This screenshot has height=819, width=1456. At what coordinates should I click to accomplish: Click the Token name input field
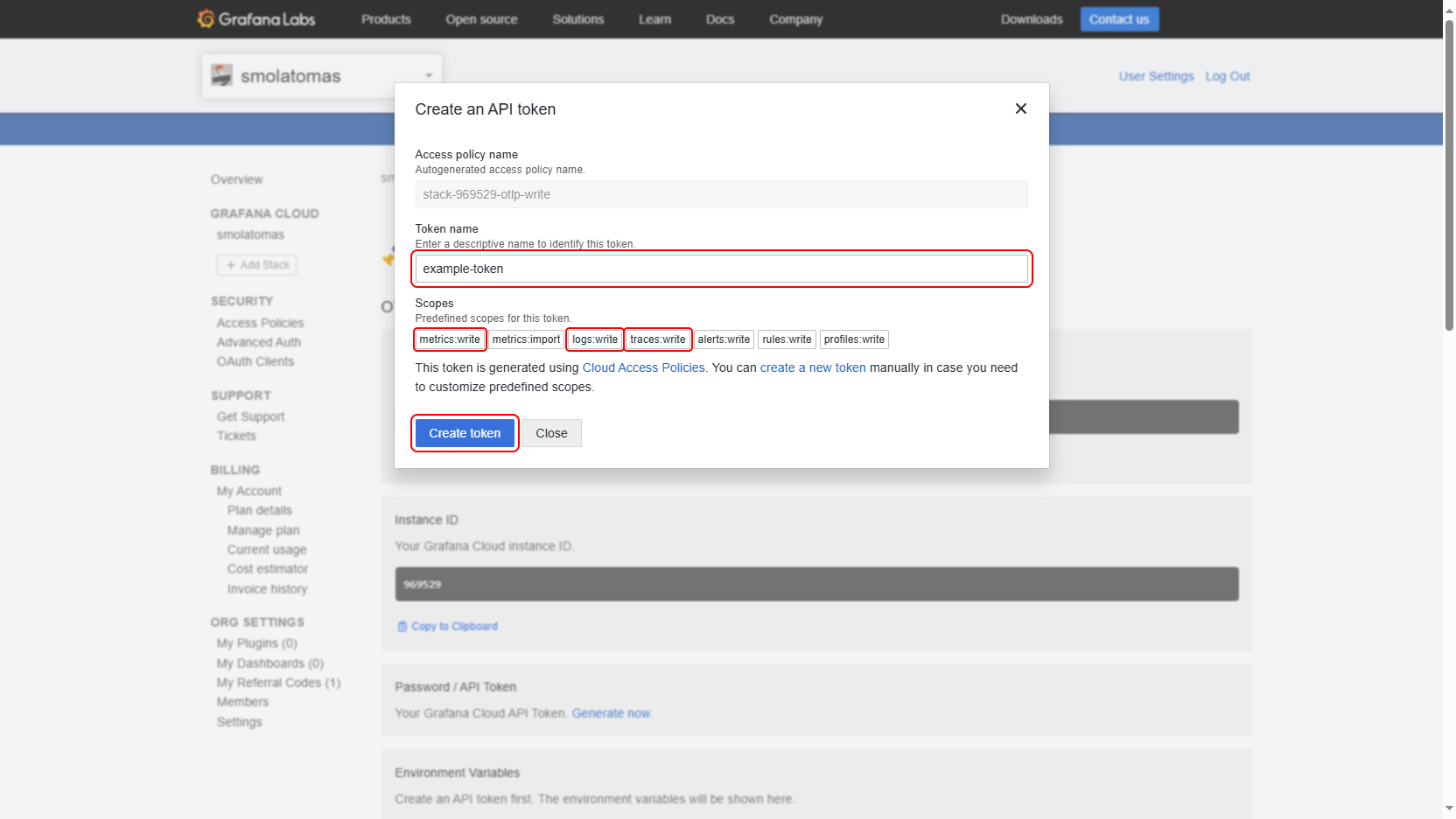(x=722, y=269)
